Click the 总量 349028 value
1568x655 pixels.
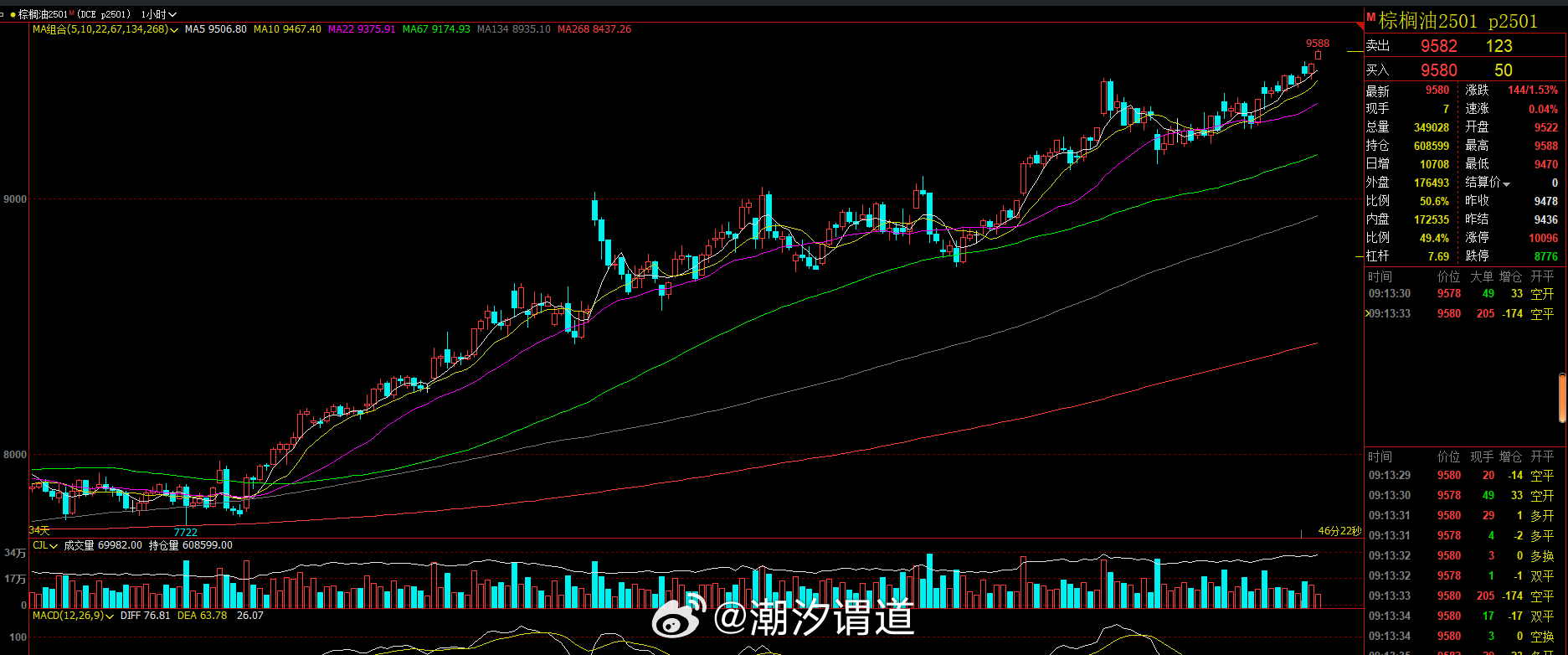(1432, 127)
